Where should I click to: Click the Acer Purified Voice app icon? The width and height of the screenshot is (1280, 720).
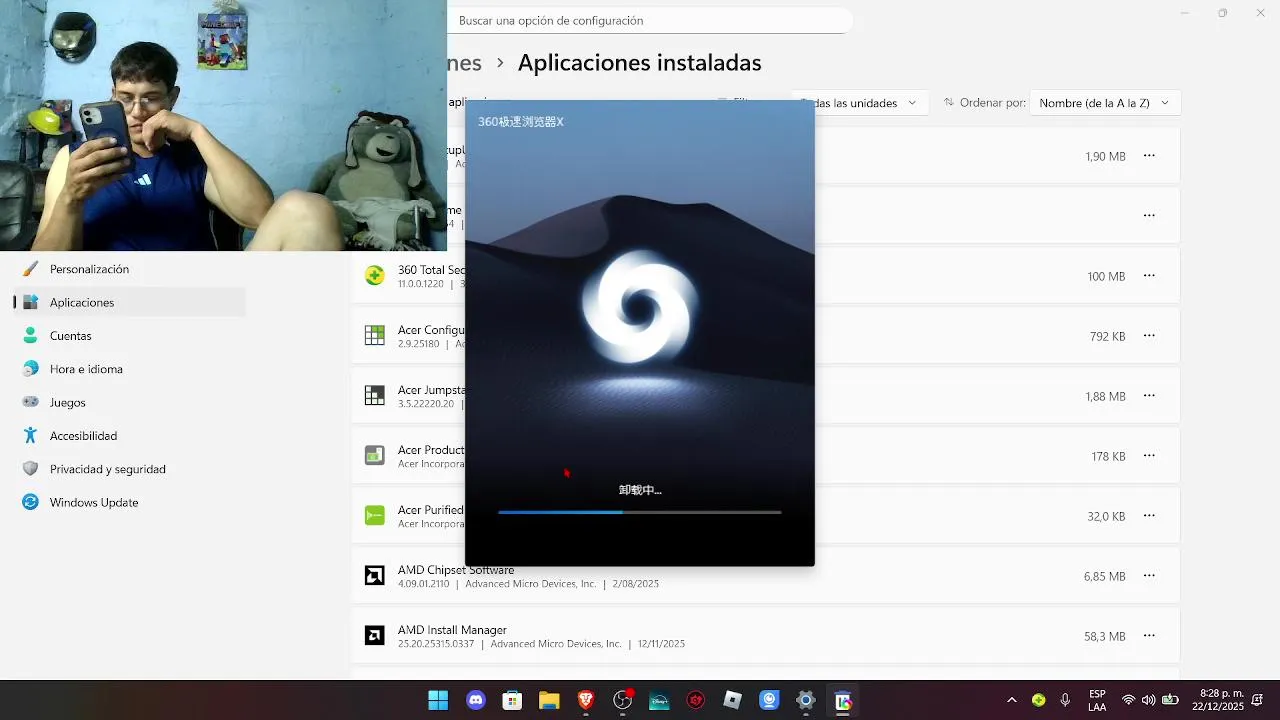pos(375,516)
